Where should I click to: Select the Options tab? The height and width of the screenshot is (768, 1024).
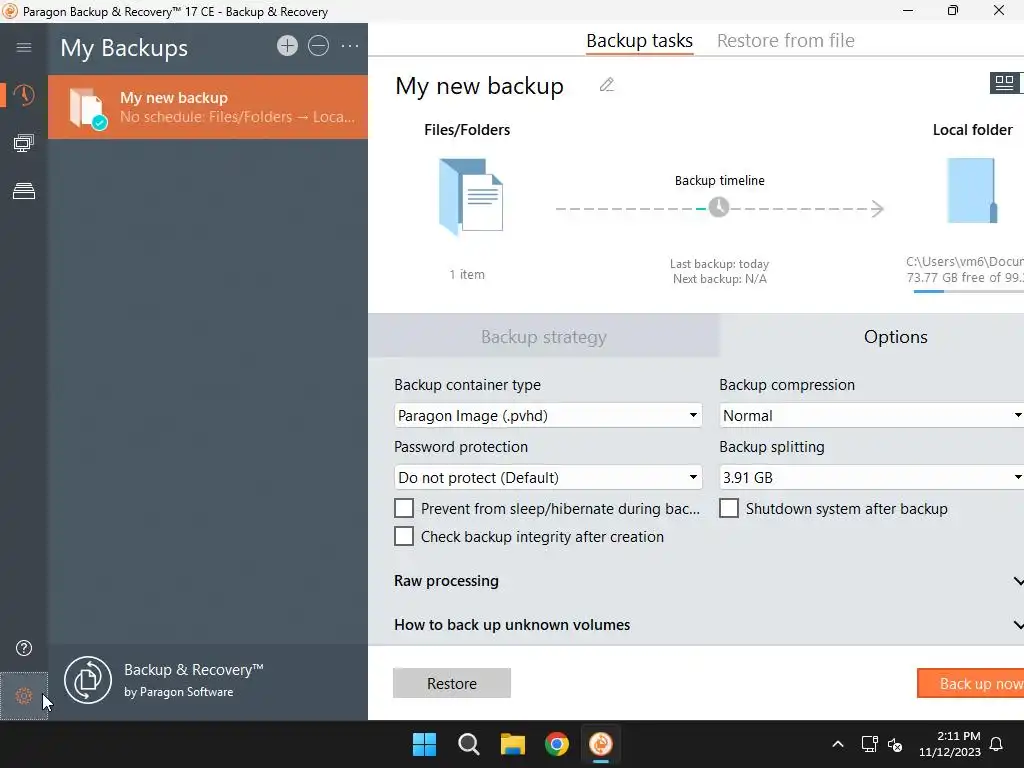(872, 336)
